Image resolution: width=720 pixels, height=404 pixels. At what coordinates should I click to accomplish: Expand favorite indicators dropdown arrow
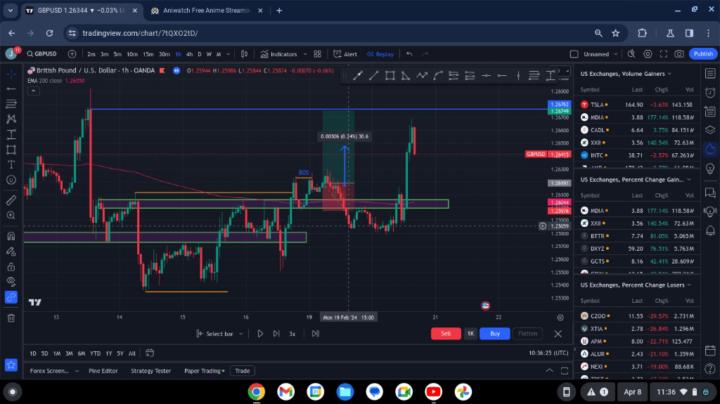305,54
